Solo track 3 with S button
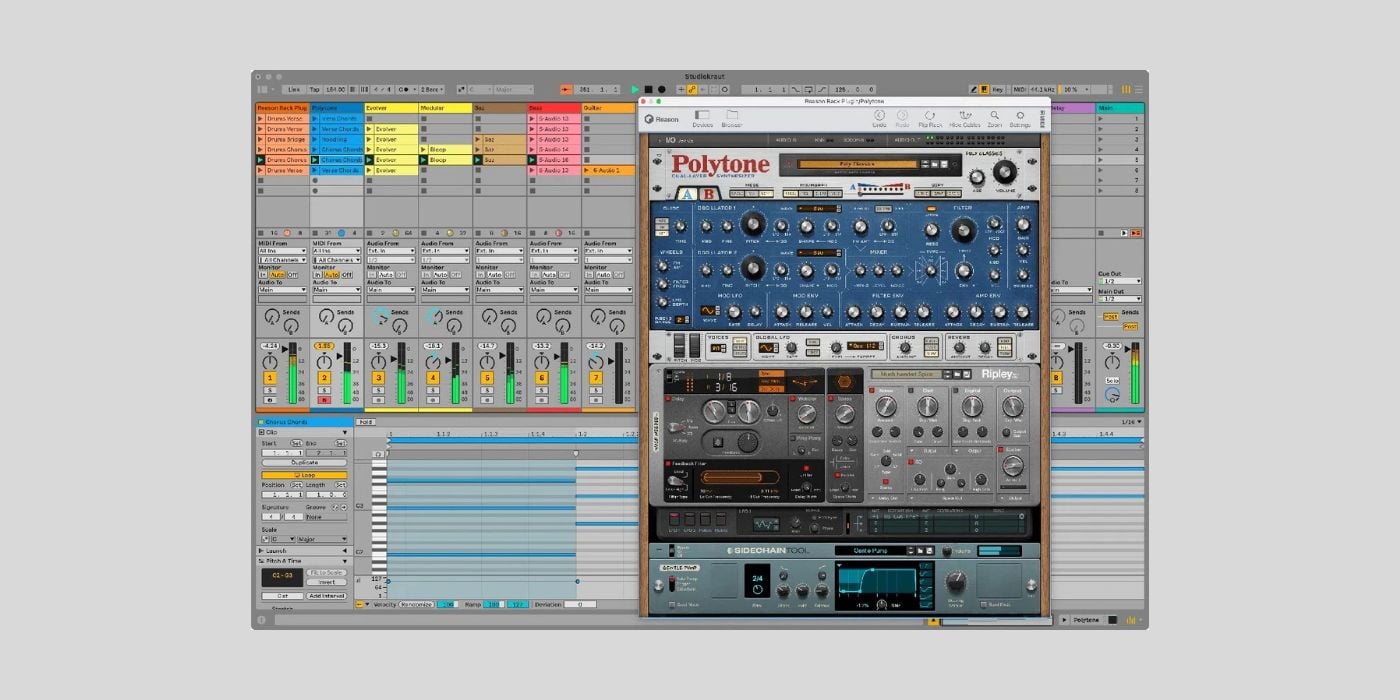 (378, 389)
